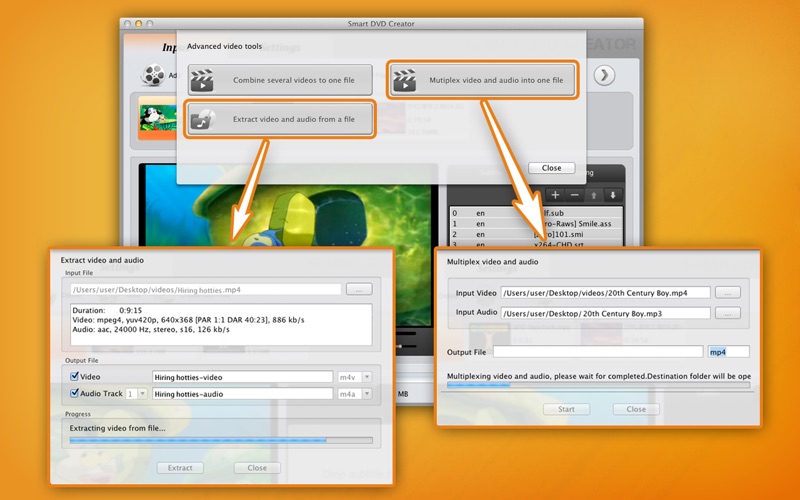Browse for Input Audio file
Image resolution: width=800 pixels, height=500 pixels.
pos(728,313)
